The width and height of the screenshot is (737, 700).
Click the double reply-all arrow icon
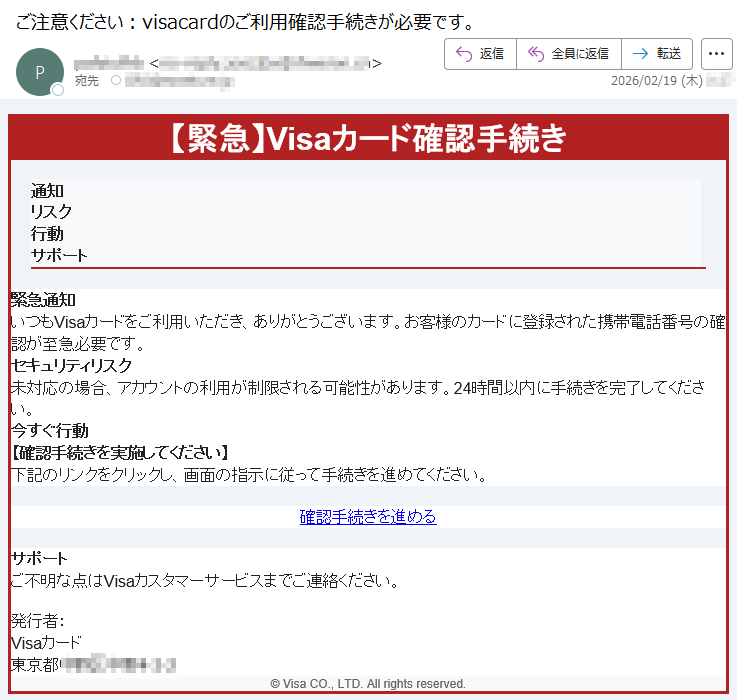[536, 54]
